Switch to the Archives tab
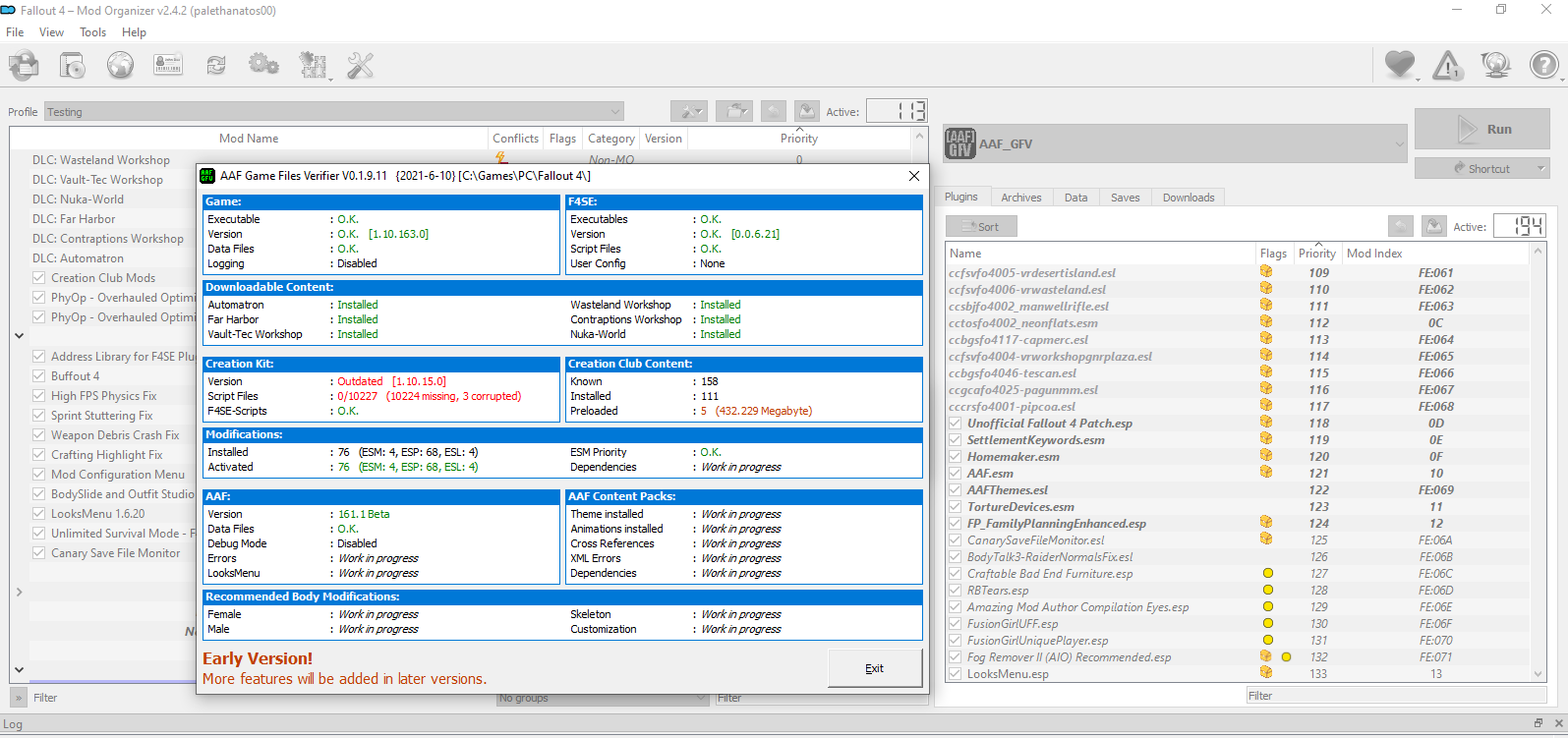 point(1020,198)
